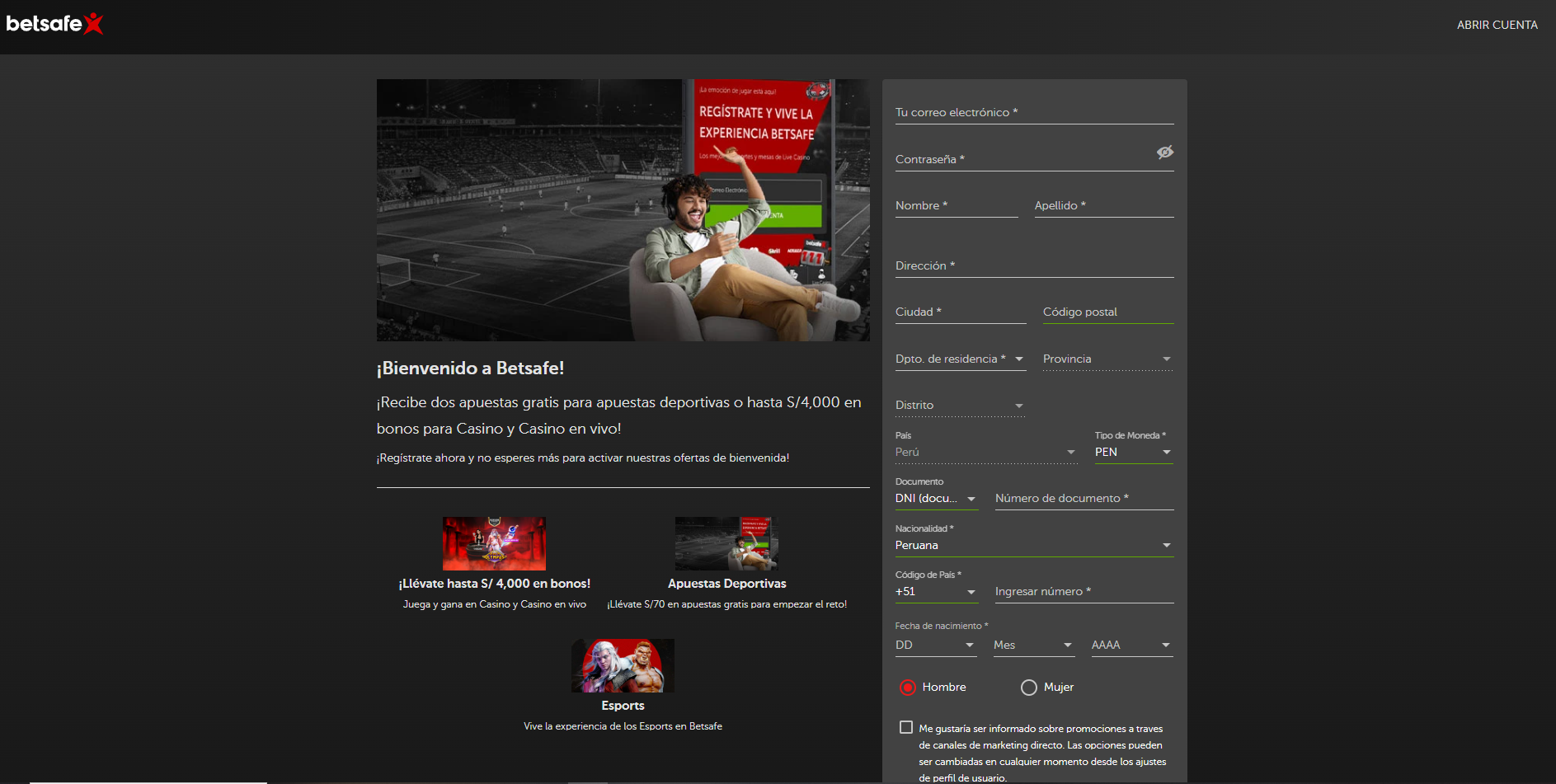Viewport: 1556px width, 784px height.
Task: Select the Mujer gender option
Action: 1028,687
